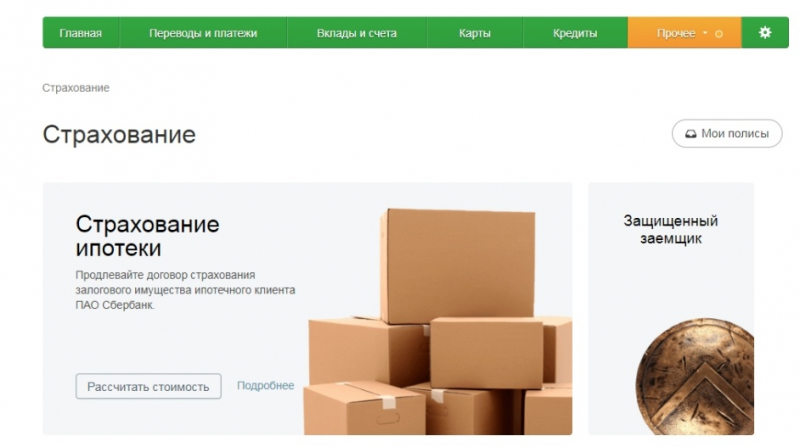Click the Рассчитать стоимость button
This screenshot has height=447, width=800.
pos(148,386)
